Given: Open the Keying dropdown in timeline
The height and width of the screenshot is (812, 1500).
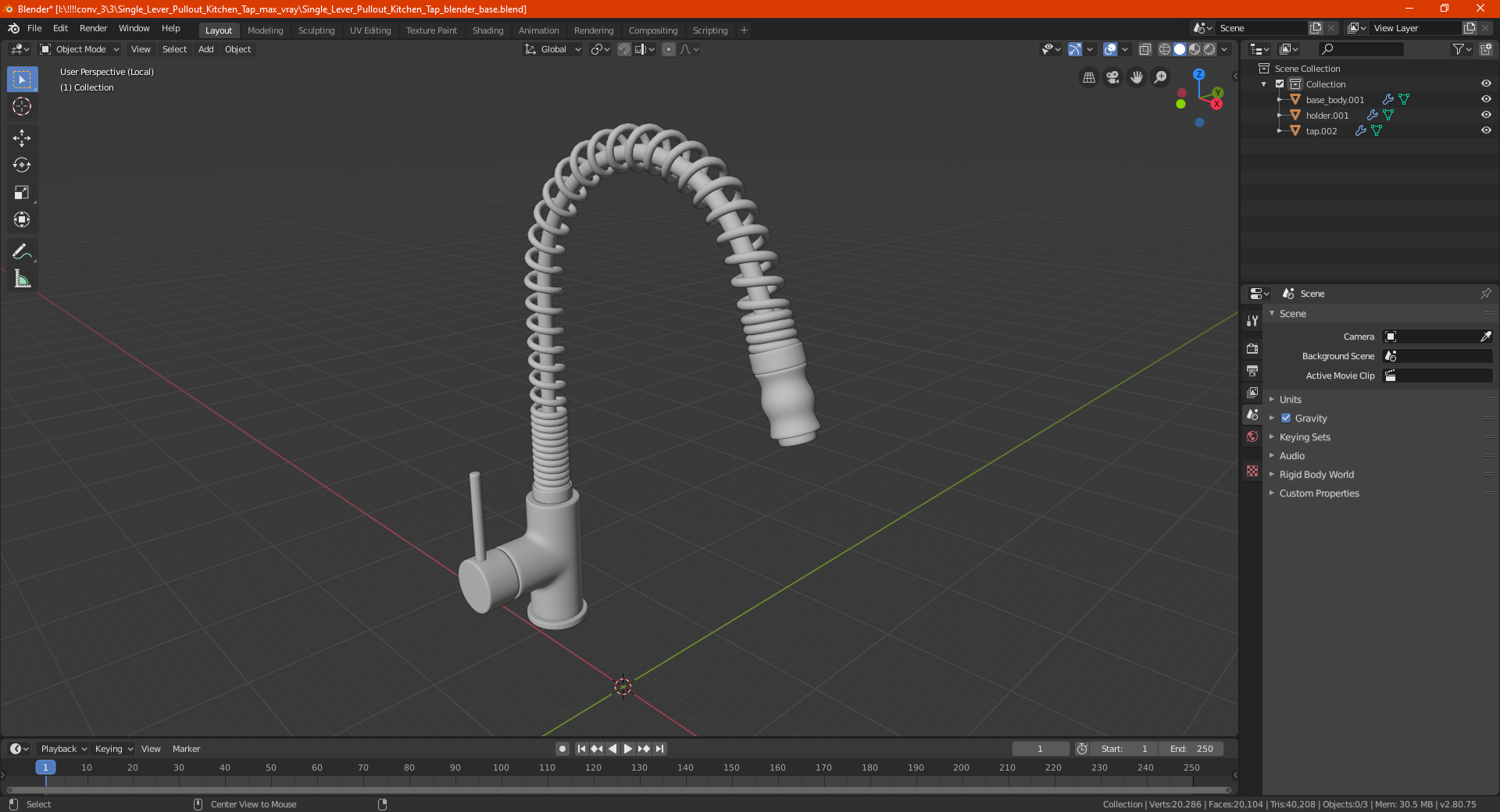Looking at the screenshot, I should tap(113, 749).
